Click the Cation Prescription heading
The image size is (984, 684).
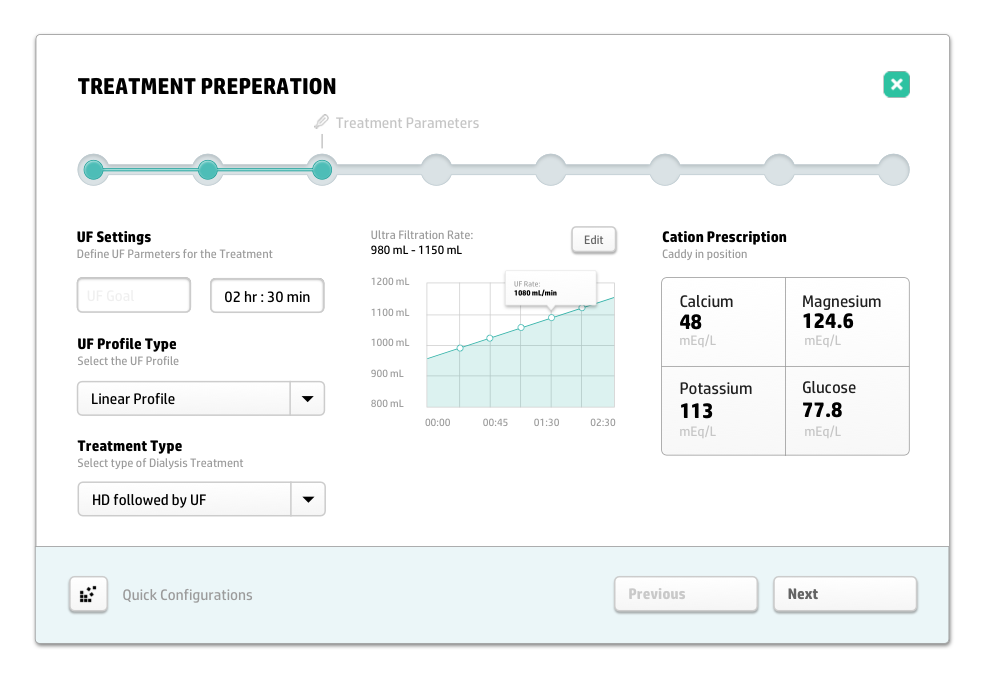724,237
